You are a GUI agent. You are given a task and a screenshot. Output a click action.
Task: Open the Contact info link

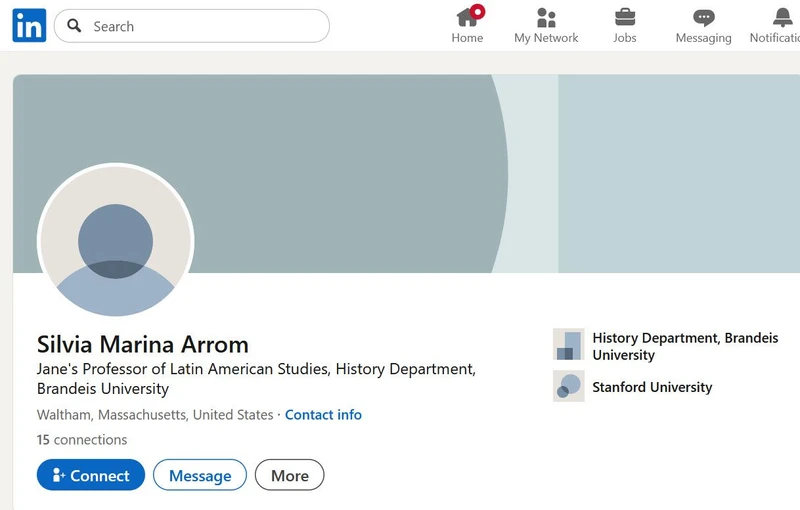click(x=323, y=415)
